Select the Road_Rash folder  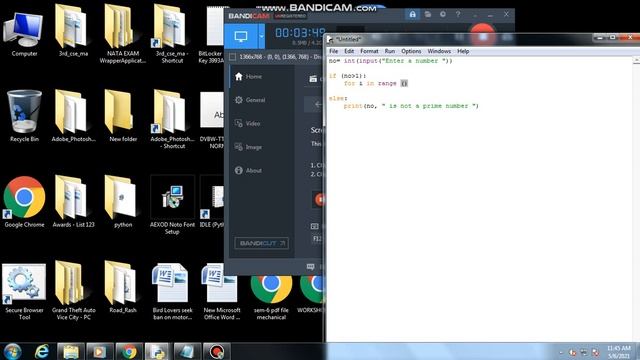click(x=122, y=288)
